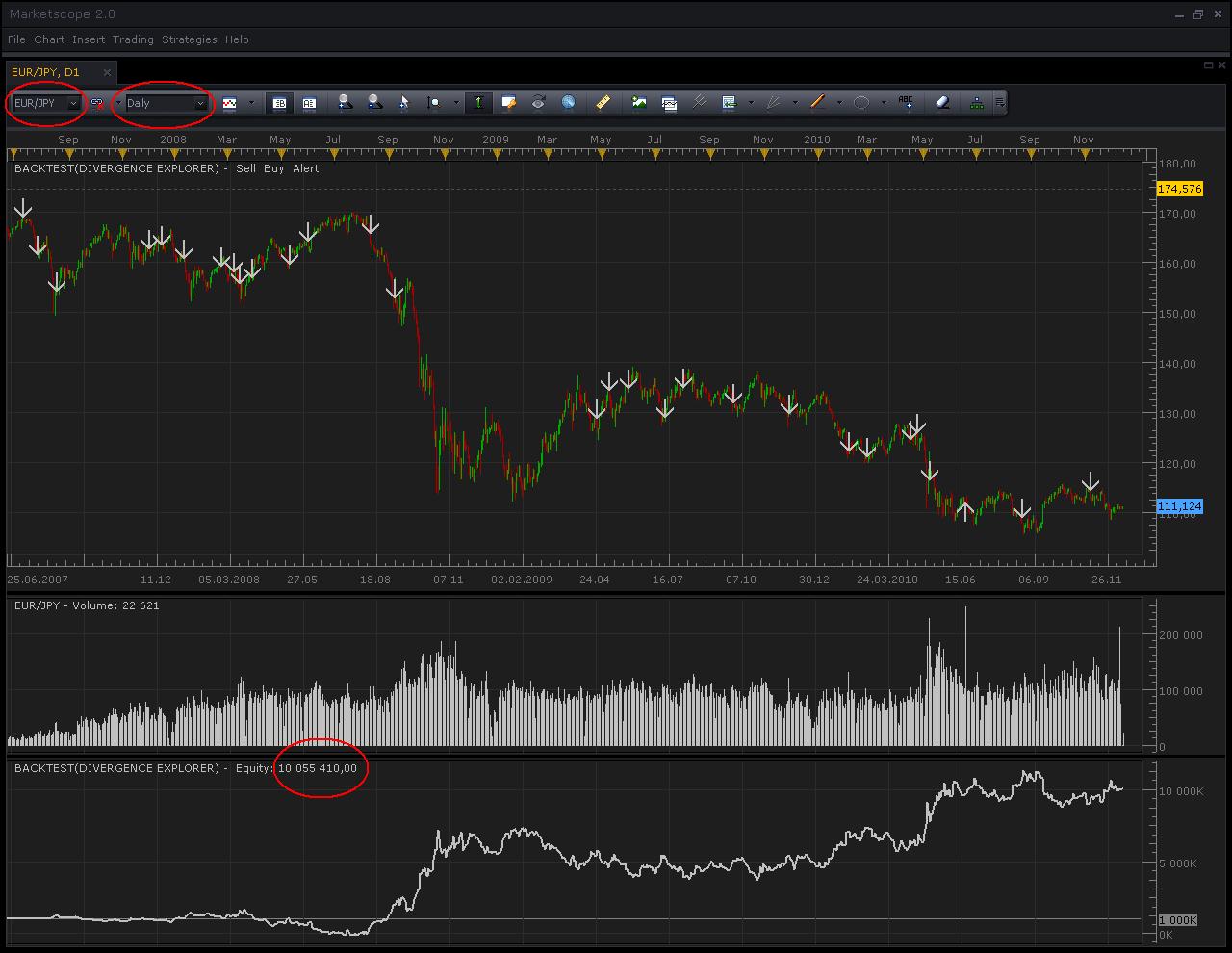The image size is (1232, 953).
Task: Click the chart properties pencil icon
Action: tap(509, 103)
